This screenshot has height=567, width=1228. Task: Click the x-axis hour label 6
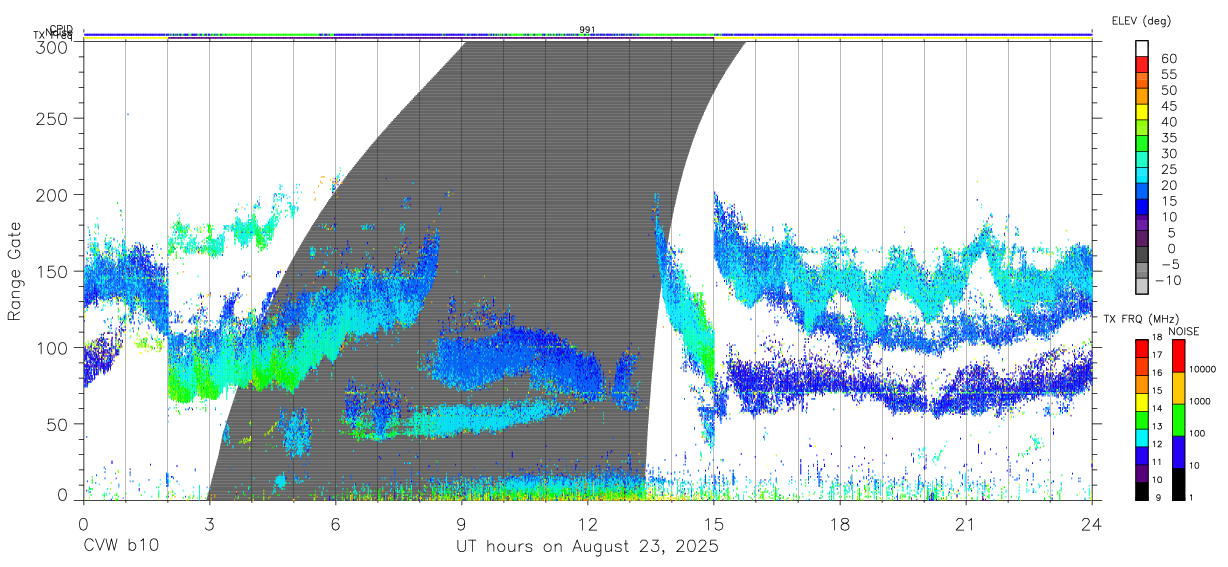click(335, 525)
